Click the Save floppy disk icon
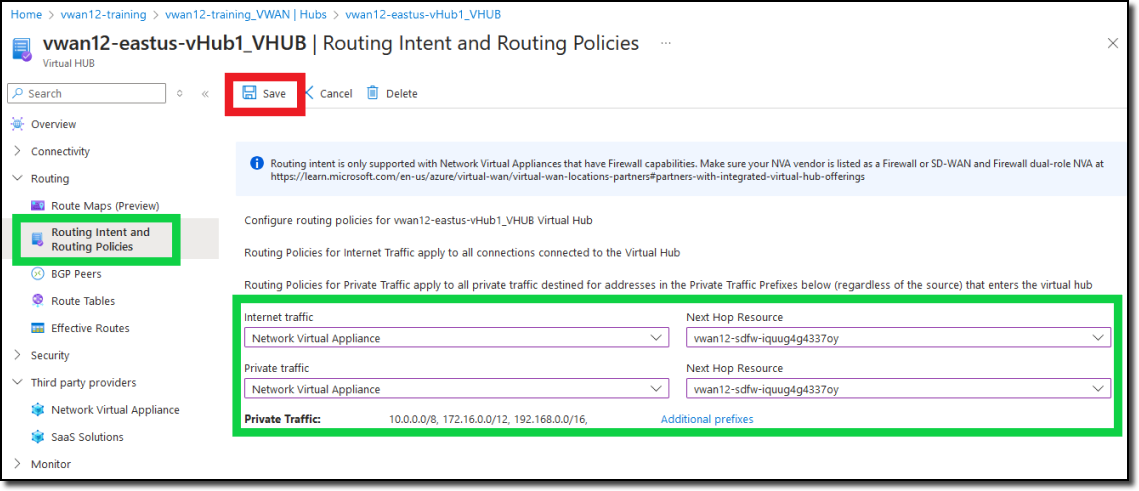The width and height of the screenshot is (1139, 491). (249, 93)
